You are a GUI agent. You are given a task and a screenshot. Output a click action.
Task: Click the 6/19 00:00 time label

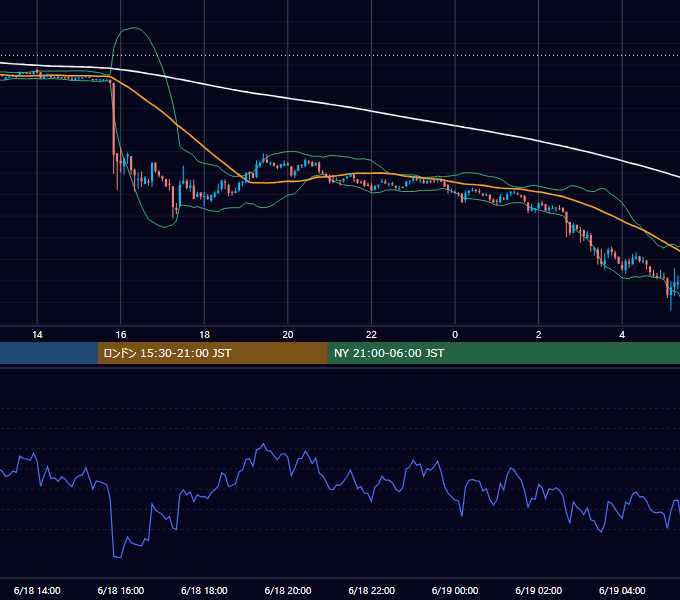point(455,590)
